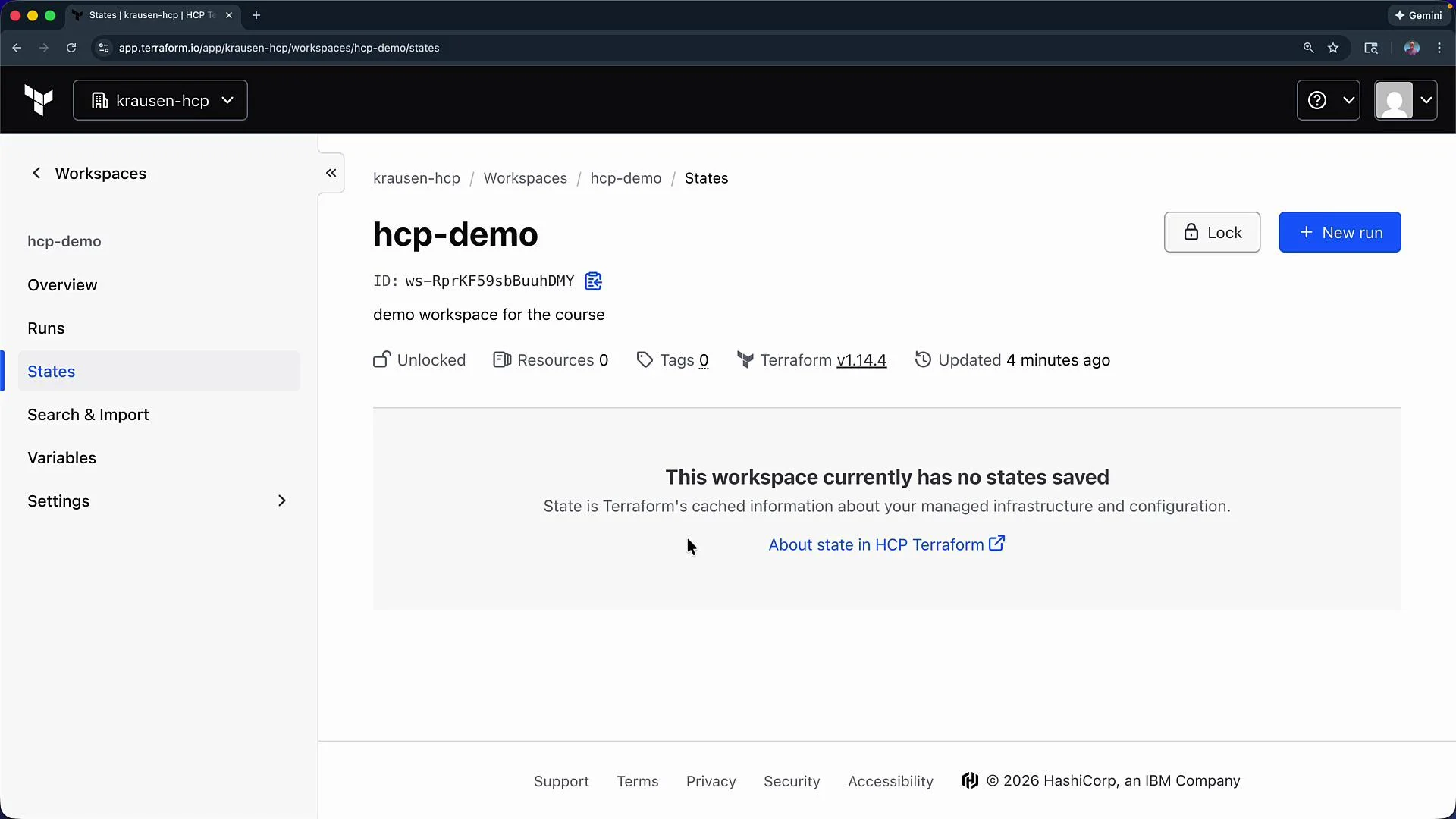Go back in browser history
The width and height of the screenshot is (1456, 819).
17,48
